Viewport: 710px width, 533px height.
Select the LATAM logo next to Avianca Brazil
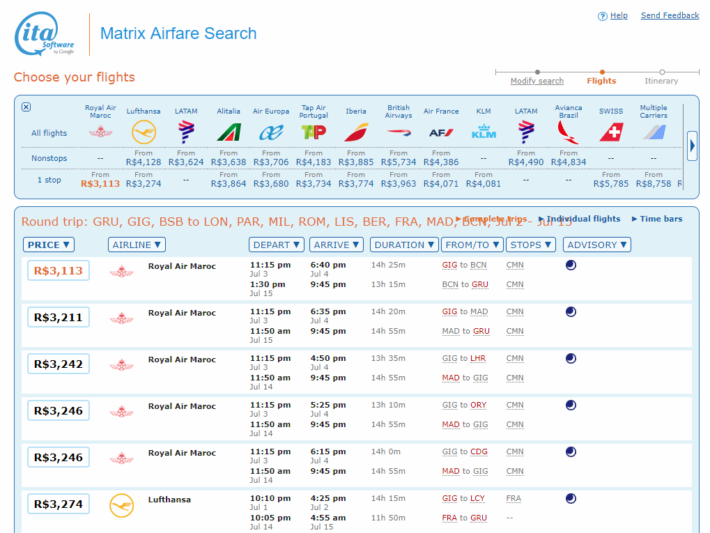526,132
